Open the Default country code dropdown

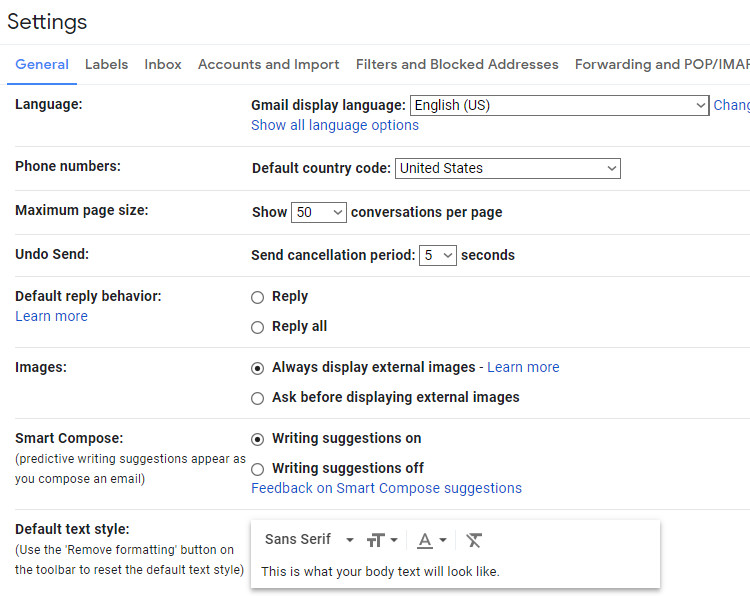(507, 168)
